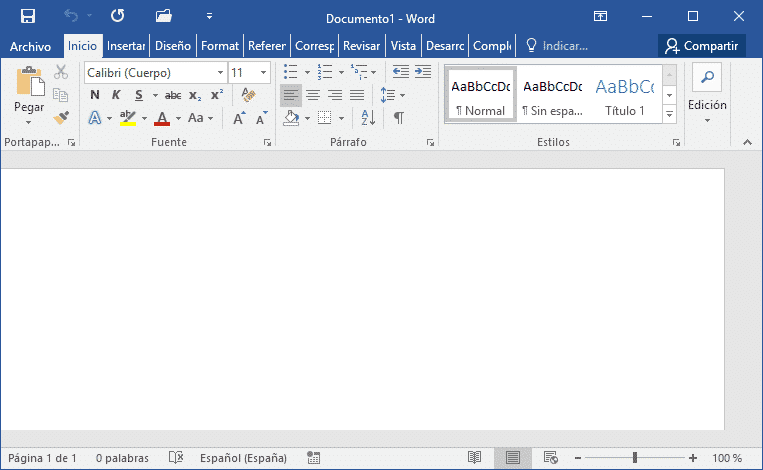Open the font size dropdown showing 11
Viewport: 763px width, 470px height.
(x=264, y=73)
